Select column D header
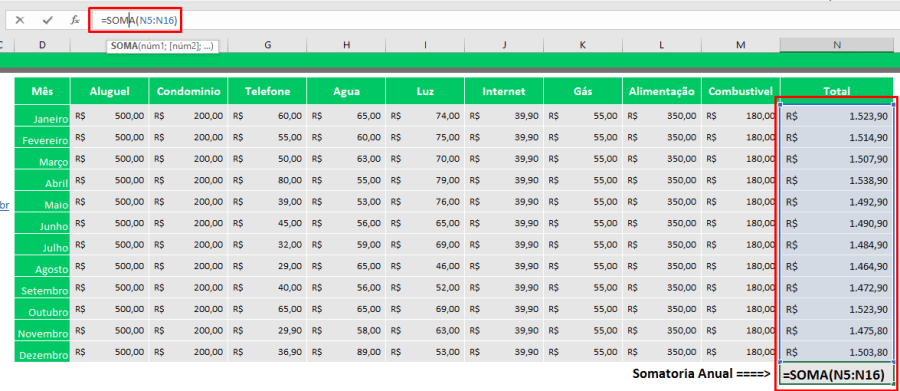The image size is (900, 391). tap(42, 45)
